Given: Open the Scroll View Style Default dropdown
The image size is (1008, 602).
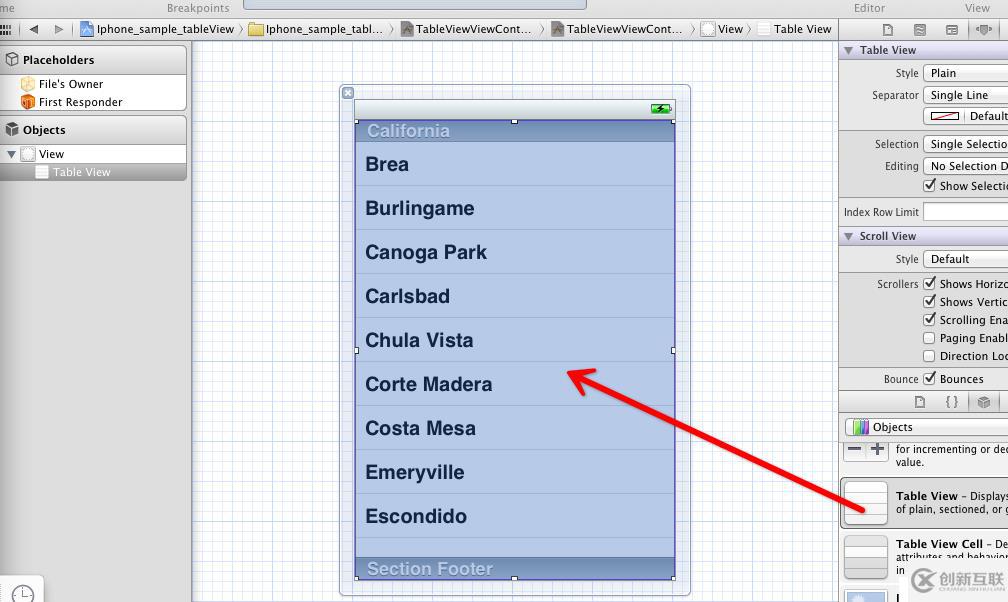Looking at the screenshot, I should tap(966, 259).
